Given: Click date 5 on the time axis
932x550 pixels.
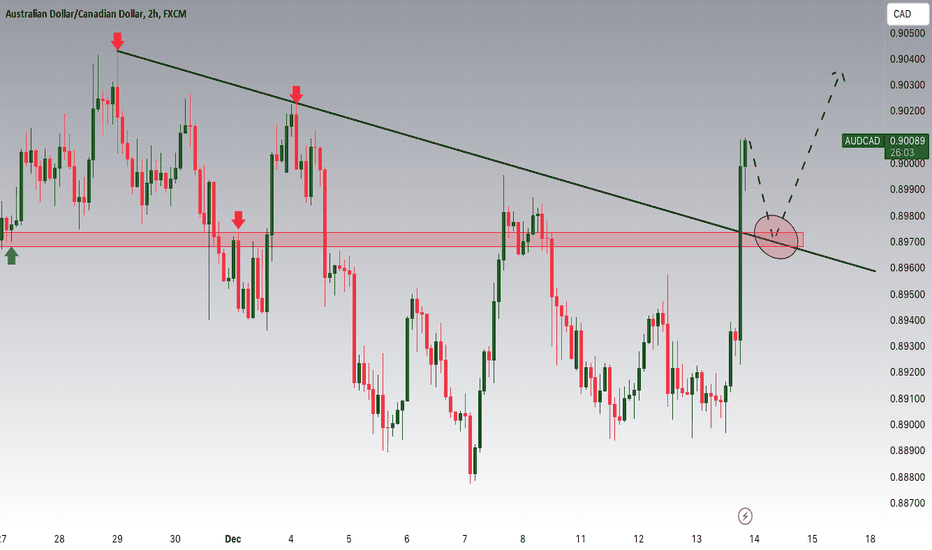Looking at the screenshot, I should (349, 539).
